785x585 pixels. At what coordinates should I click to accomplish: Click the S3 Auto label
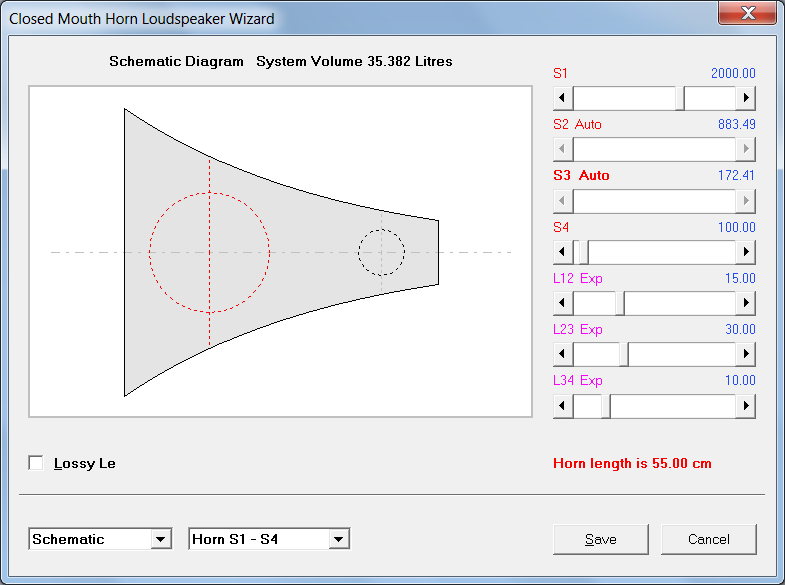pos(581,175)
